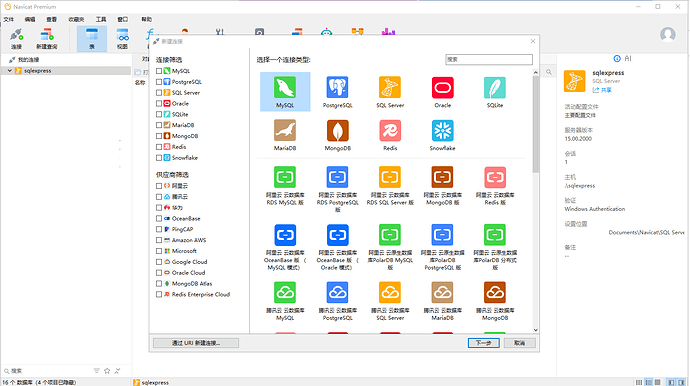Screen dimensions: 690x386
Task: Open the 工具 (Tools) menu
Action: pyautogui.click(x=101, y=19)
